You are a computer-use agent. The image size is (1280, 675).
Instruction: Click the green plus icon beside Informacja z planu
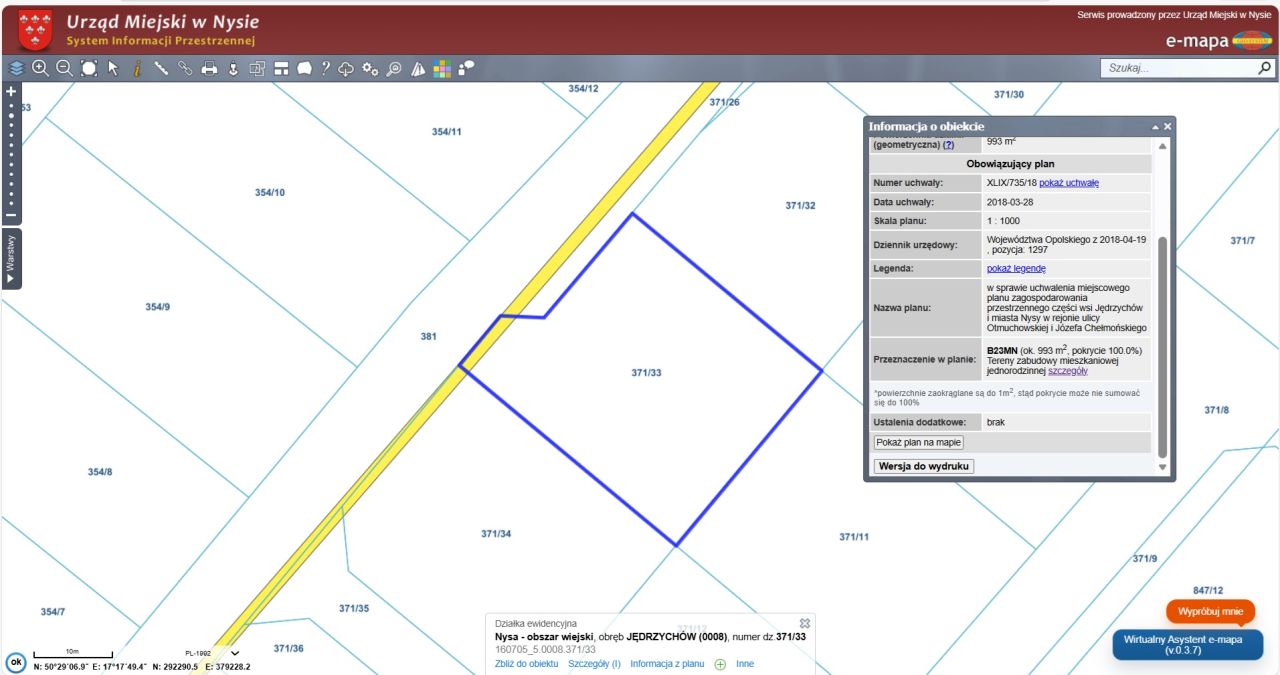point(719,664)
